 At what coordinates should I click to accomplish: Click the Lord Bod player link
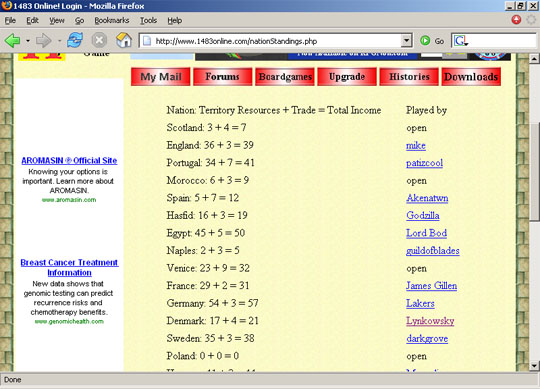pyautogui.click(x=426, y=233)
